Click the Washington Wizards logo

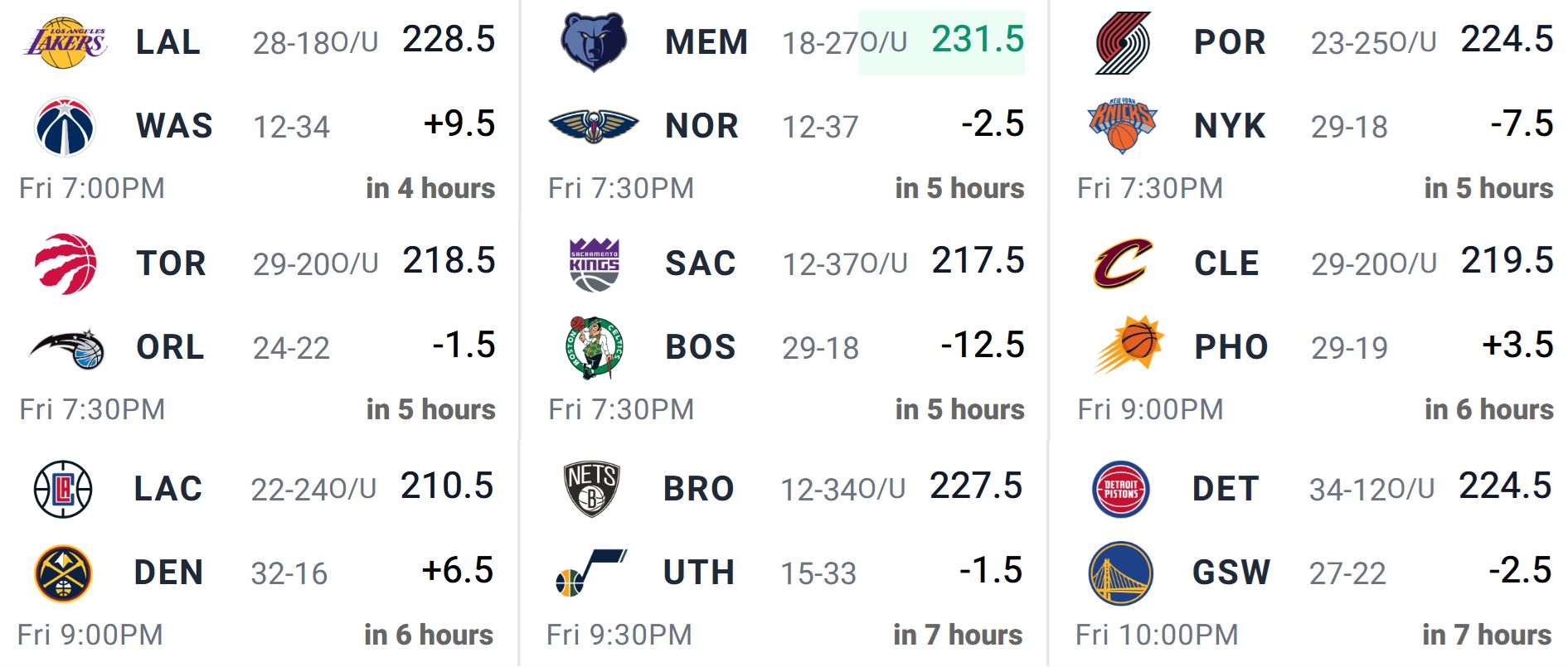point(65,127)
